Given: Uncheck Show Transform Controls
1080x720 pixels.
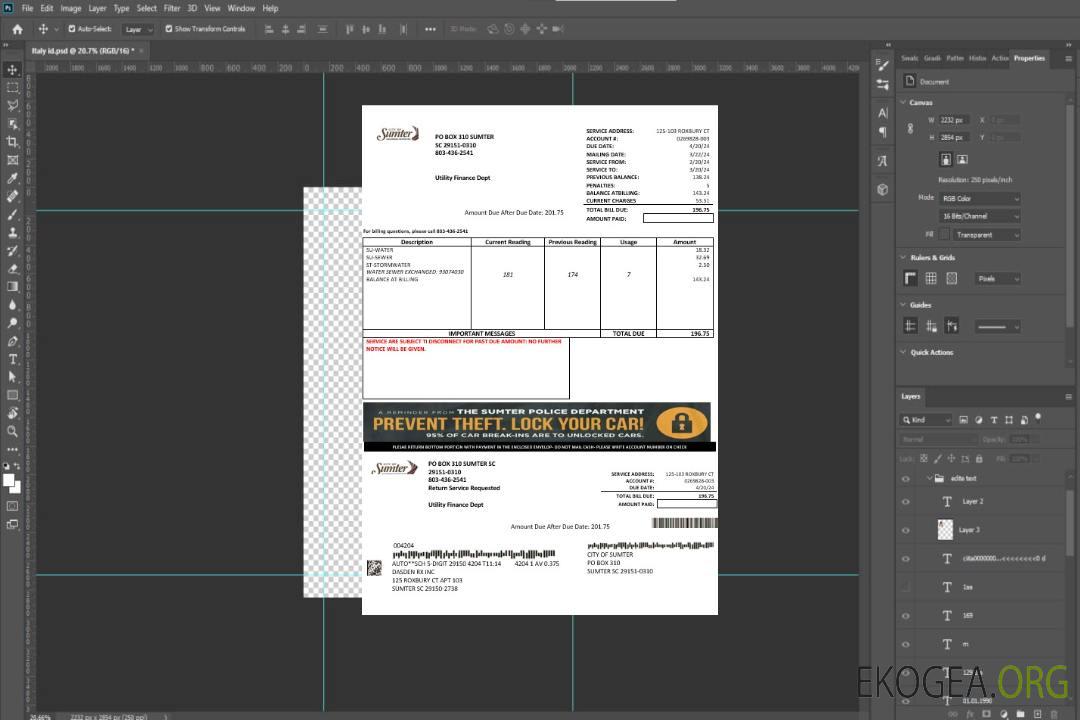Looking at the screenshot, I should [169, 29].
